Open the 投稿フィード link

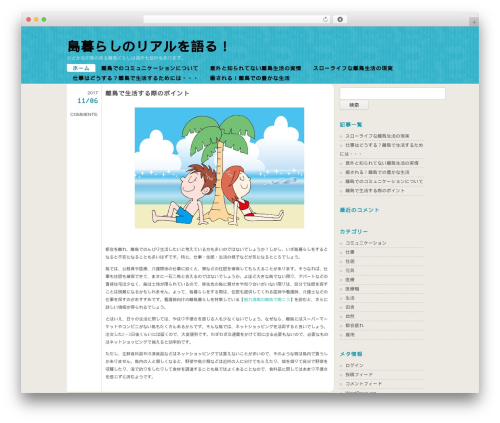[x=359, y=375]
